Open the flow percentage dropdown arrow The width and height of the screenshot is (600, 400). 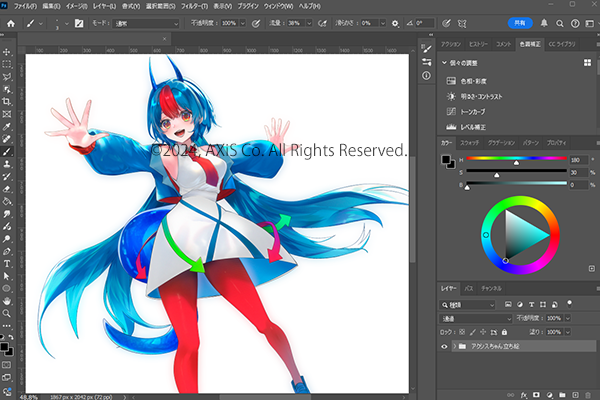tap(309, 23)
